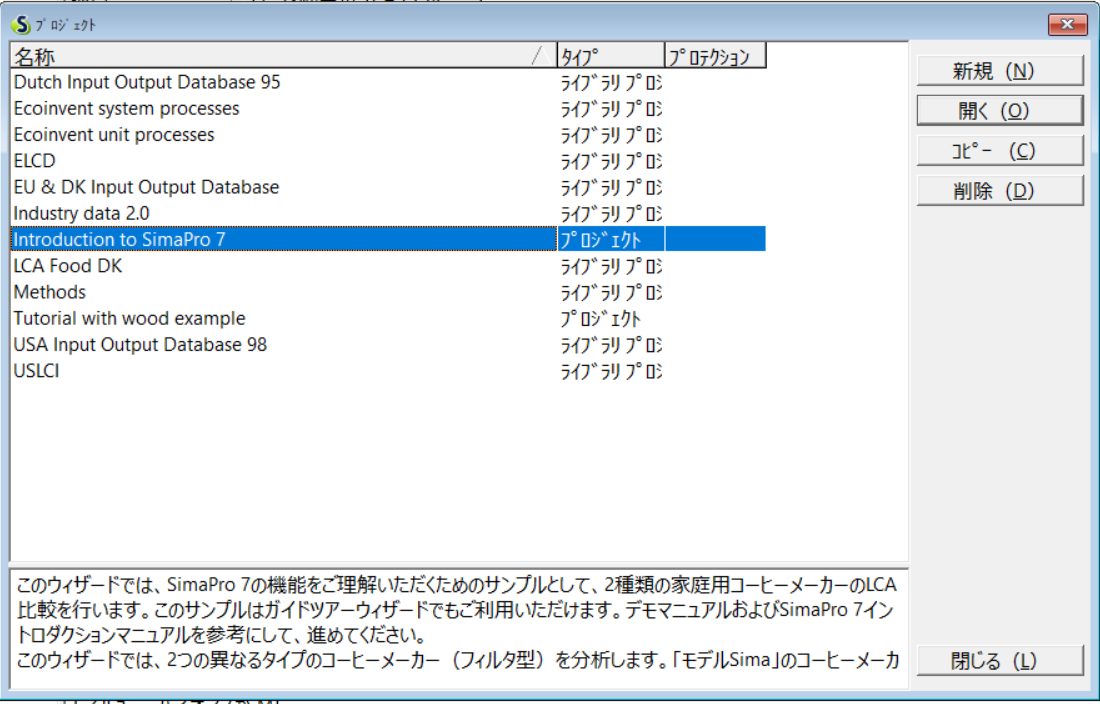Click type cell of Tutorial with wood example
This screenshot has height=704, width=1100.
(610, 319)
